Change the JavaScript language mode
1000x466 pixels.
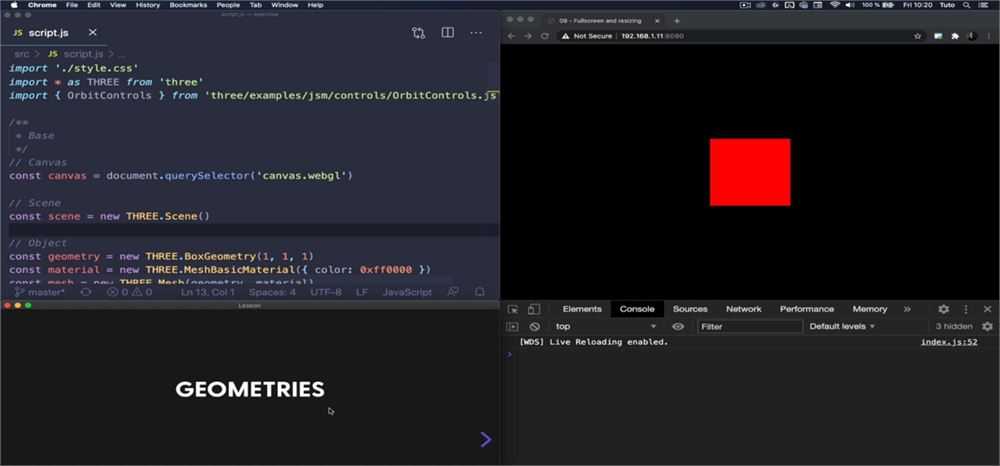pyautogui.click(x=407, y=292)
